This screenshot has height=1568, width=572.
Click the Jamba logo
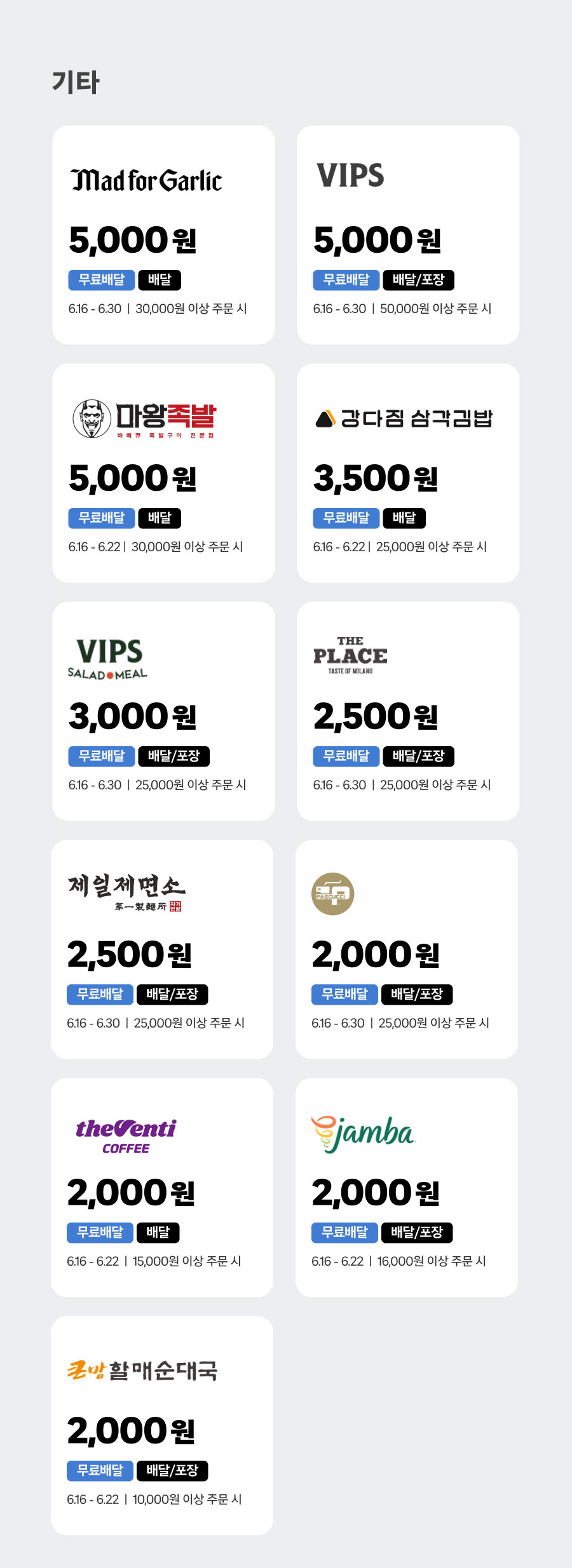point(363,1134)
